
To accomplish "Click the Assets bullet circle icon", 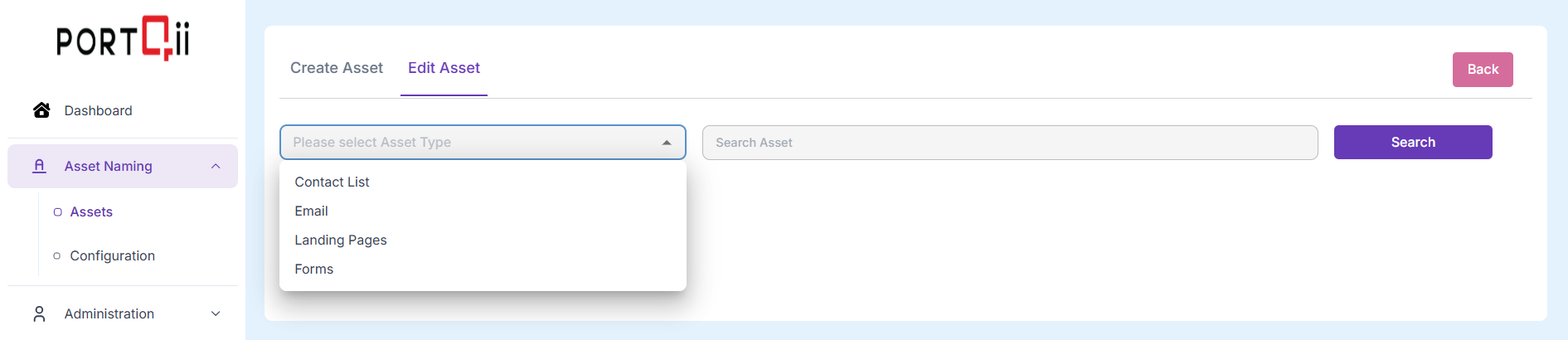I will click(x=57, y=212).
